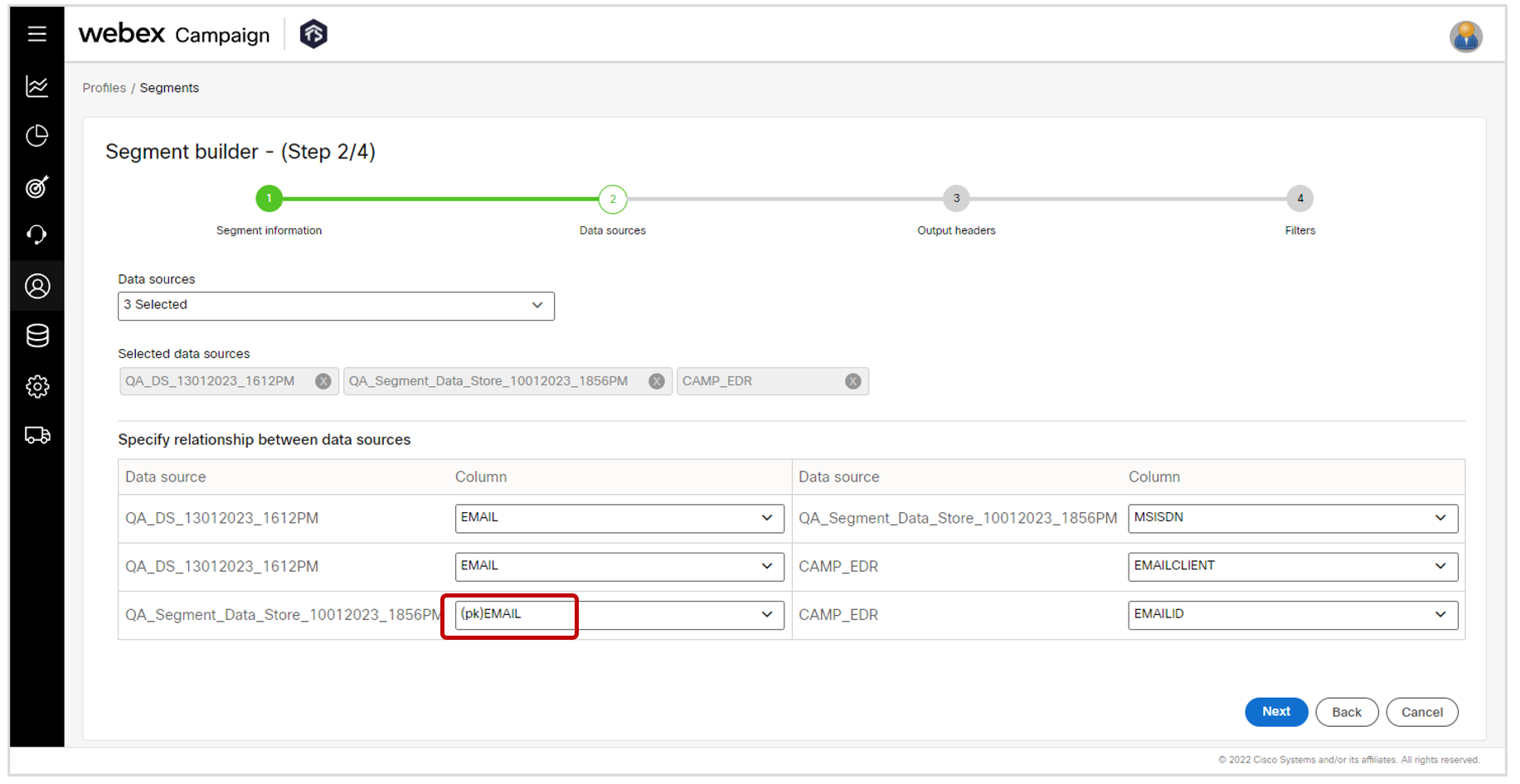Click the 'Output headers' step label
The image size is (1520, 784).
(956, 230)
